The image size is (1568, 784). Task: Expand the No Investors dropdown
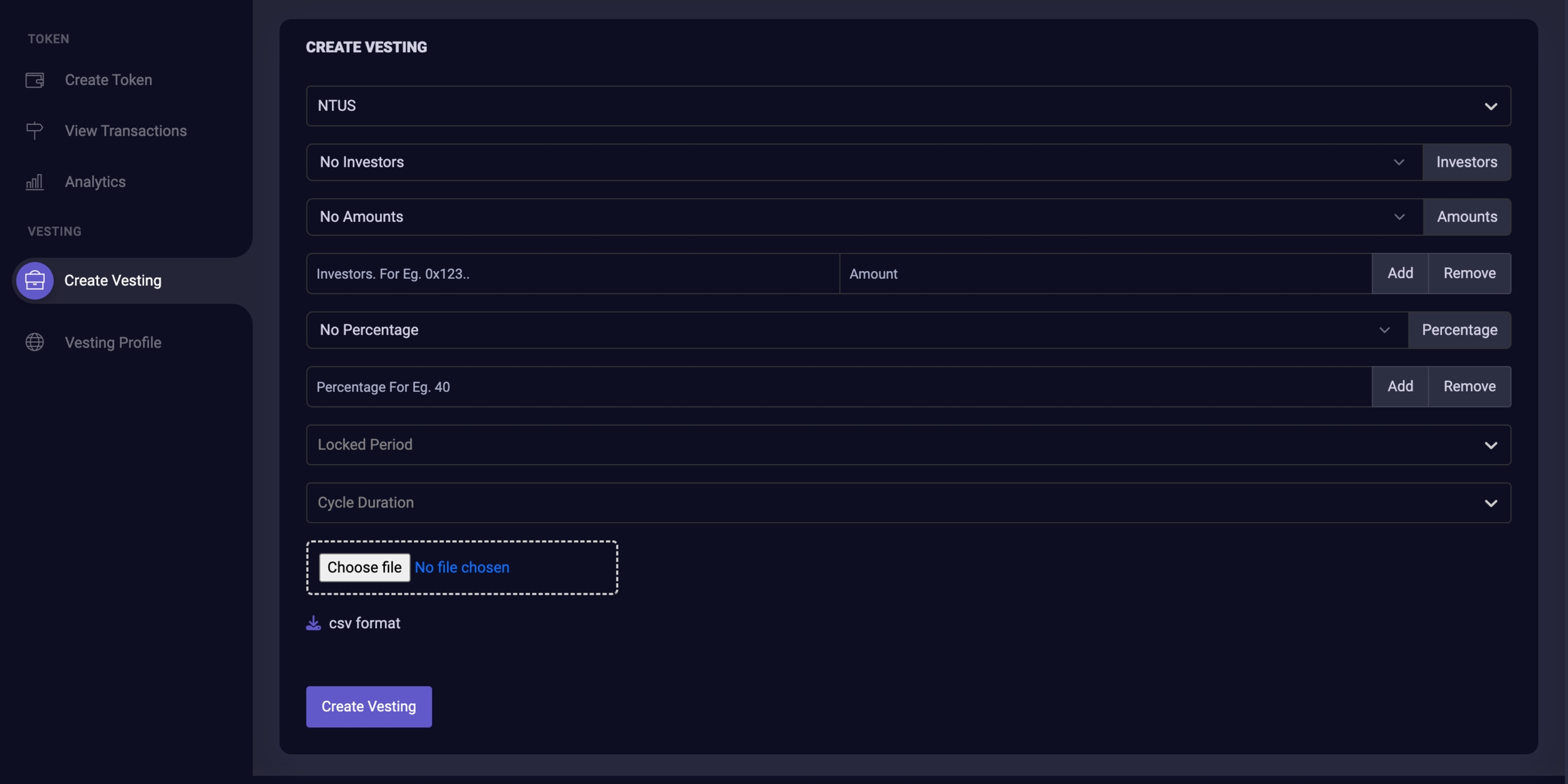pos(864,162)
